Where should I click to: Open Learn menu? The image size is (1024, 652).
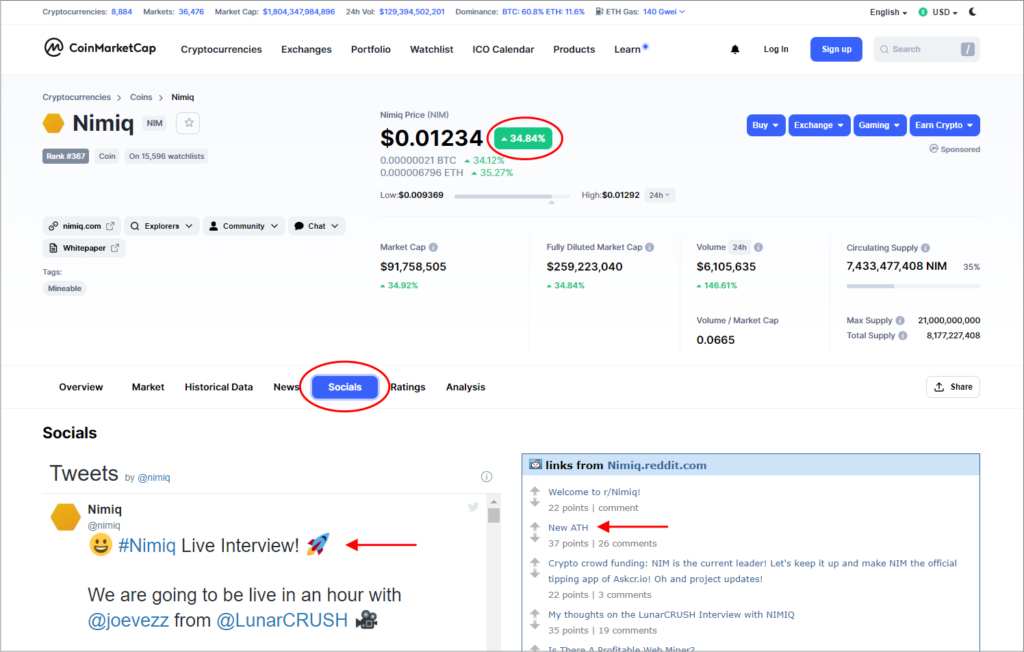[627, 49]
